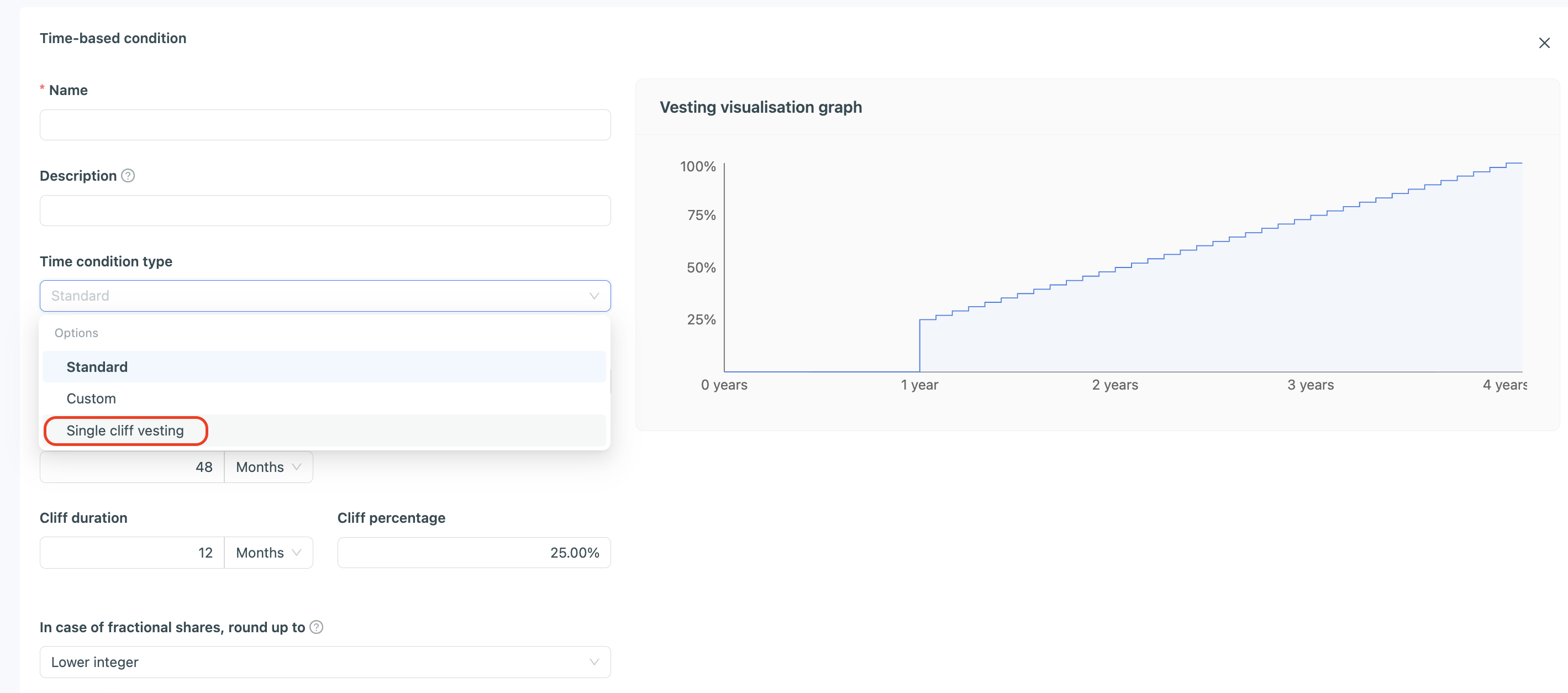Viewport: 1568px width, 693px height.
Task: Click into the Description input field
Action: 325,211
